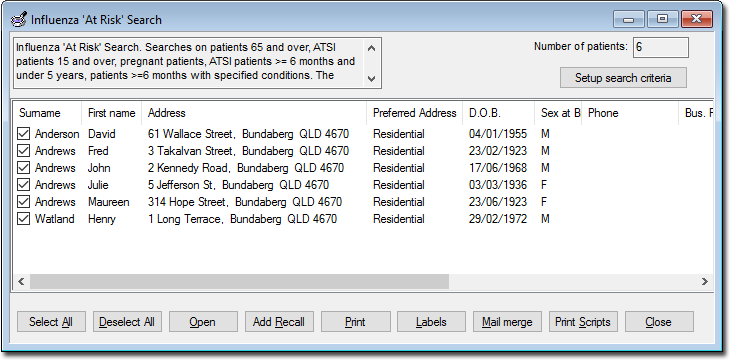Image resolution: width=730 pixels, height=360 pixels.
Task: Click the Add Recall button
Action: [279, 322]
